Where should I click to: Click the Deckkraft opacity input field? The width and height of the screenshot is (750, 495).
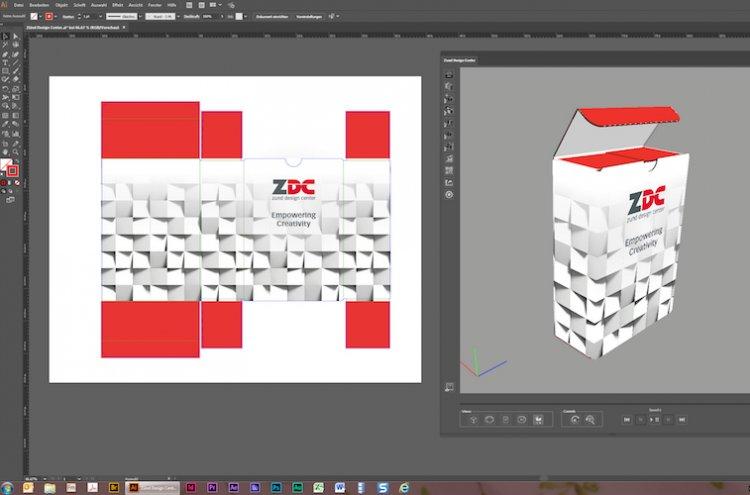208,16
